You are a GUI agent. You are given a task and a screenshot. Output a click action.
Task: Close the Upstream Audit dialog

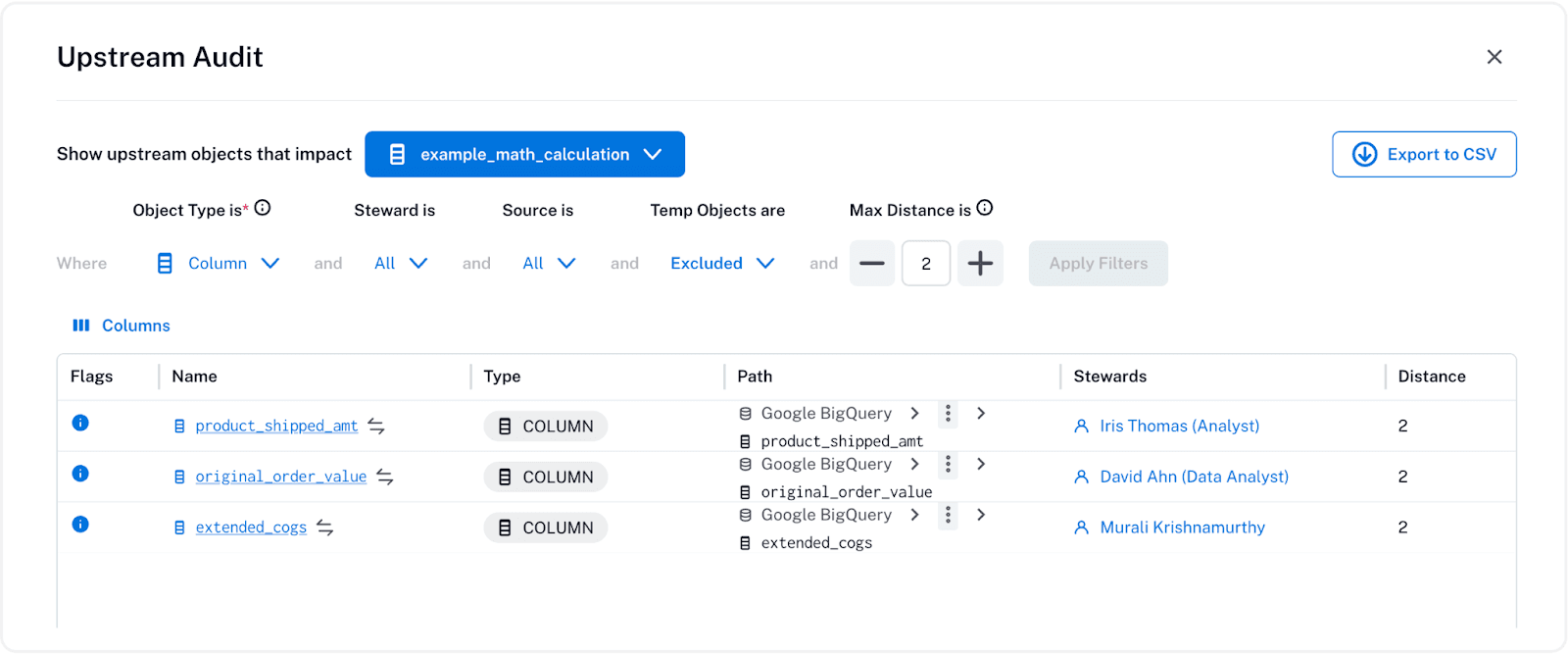click(1494, 57)
